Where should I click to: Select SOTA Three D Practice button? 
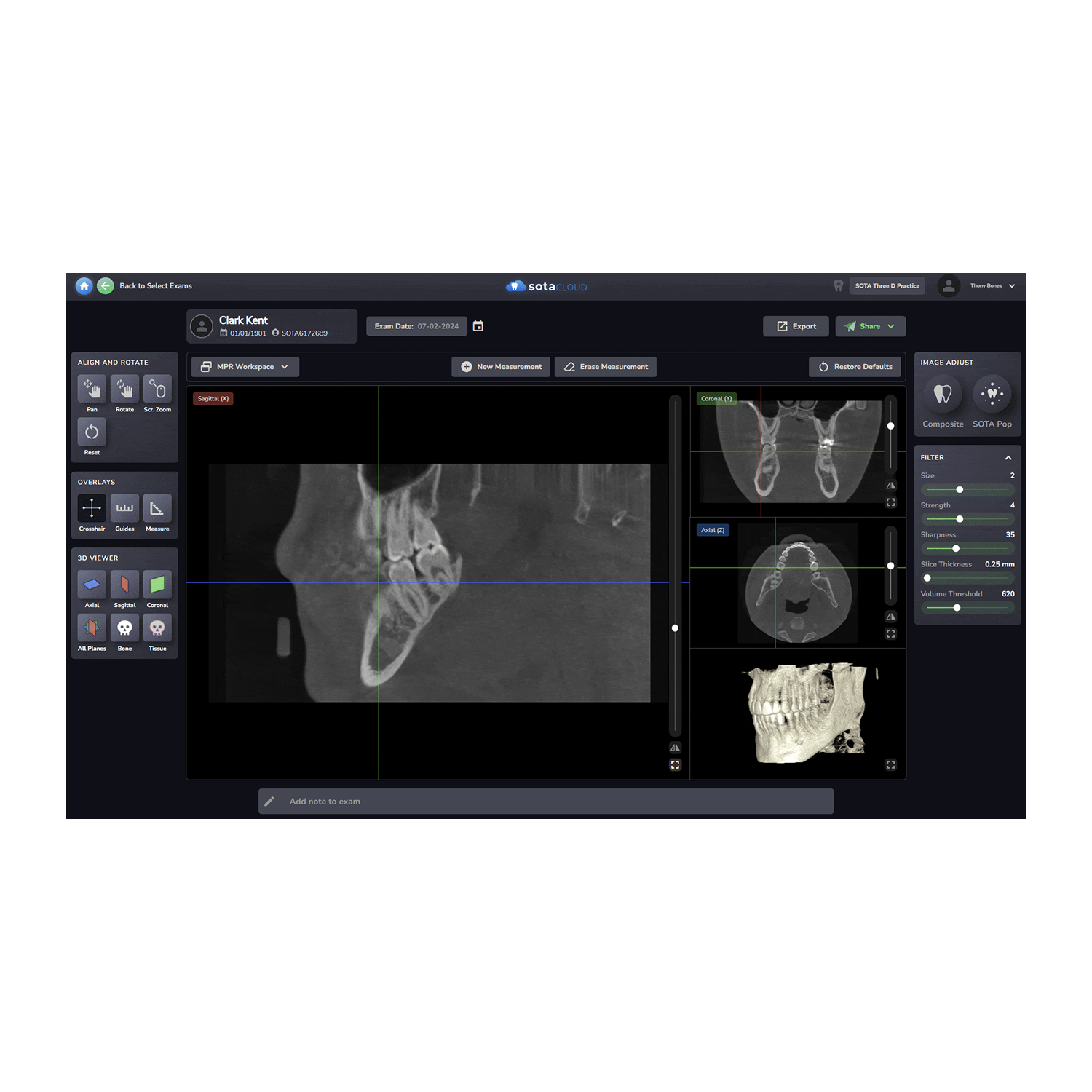tap(887, 286)
